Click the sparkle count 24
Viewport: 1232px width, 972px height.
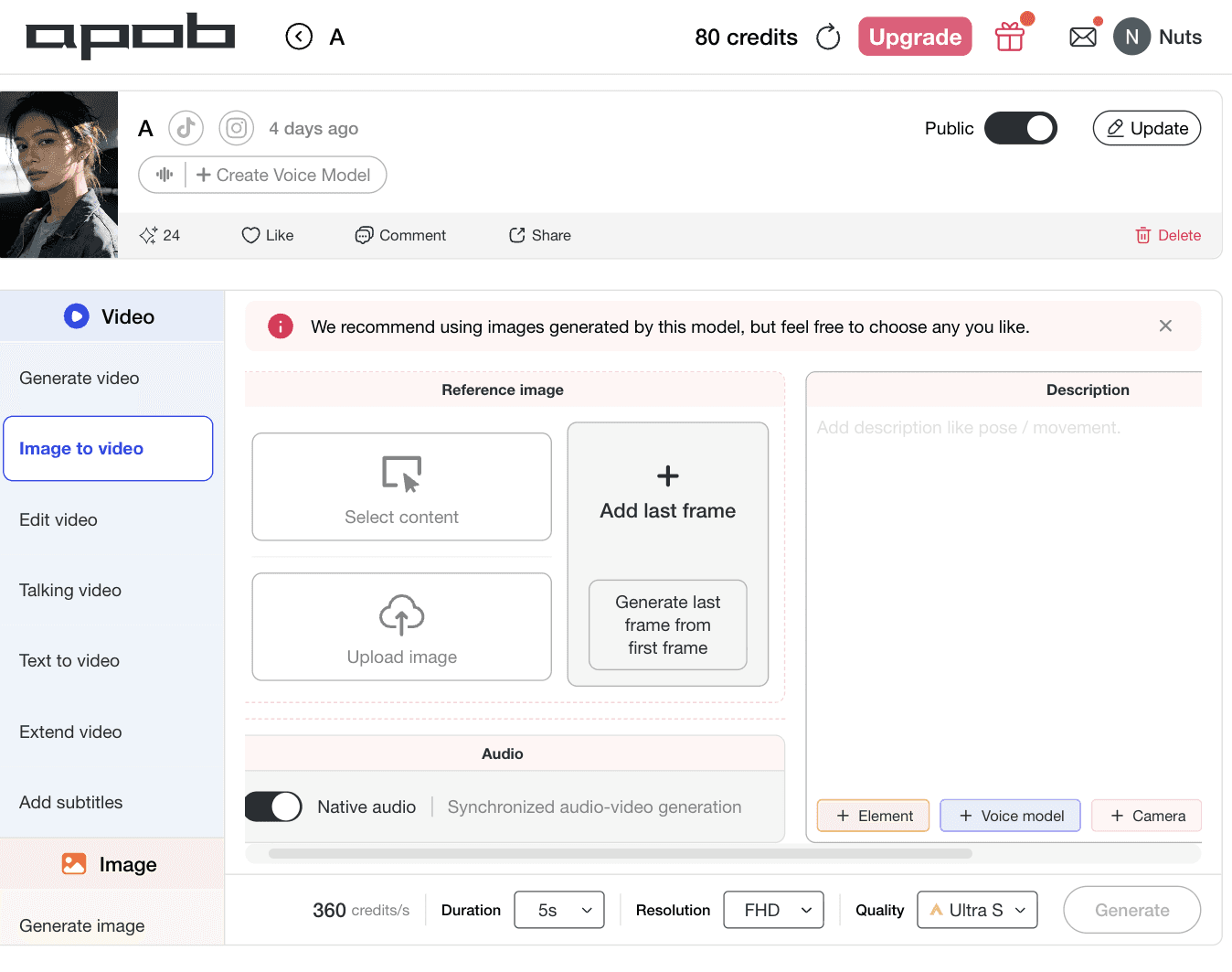pyautogui.click(x=160, y=235)
